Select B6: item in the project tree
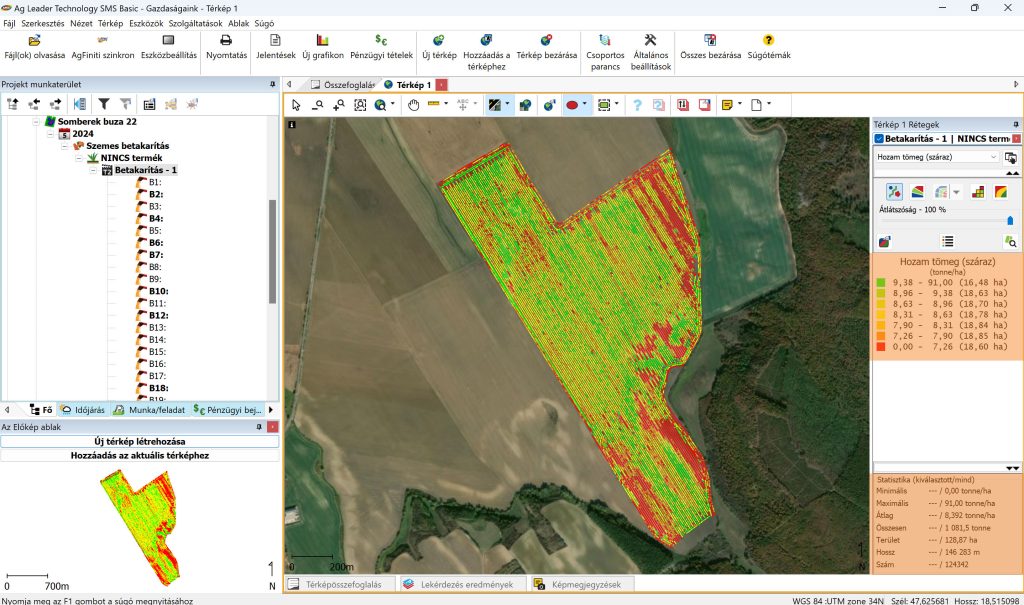This screenshot has width=1024, height=605. (155, 243)
